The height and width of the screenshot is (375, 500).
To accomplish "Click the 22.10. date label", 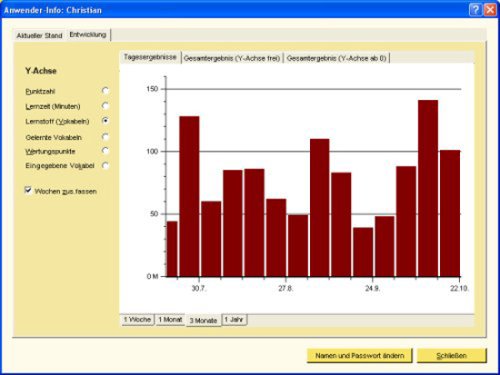I will pyautogui.click(x=460, y=288).
